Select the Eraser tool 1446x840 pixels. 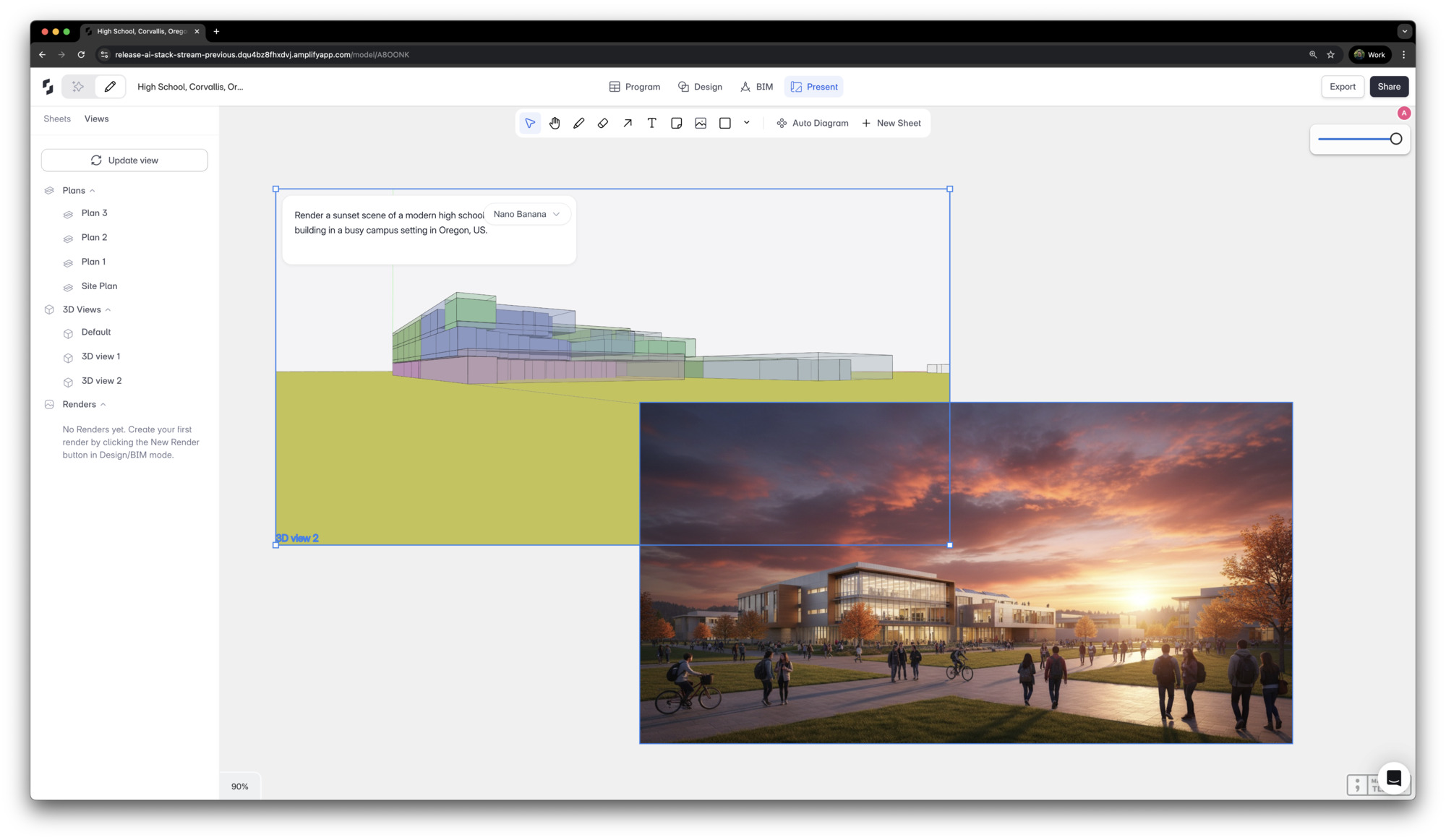tap(603, 123)
